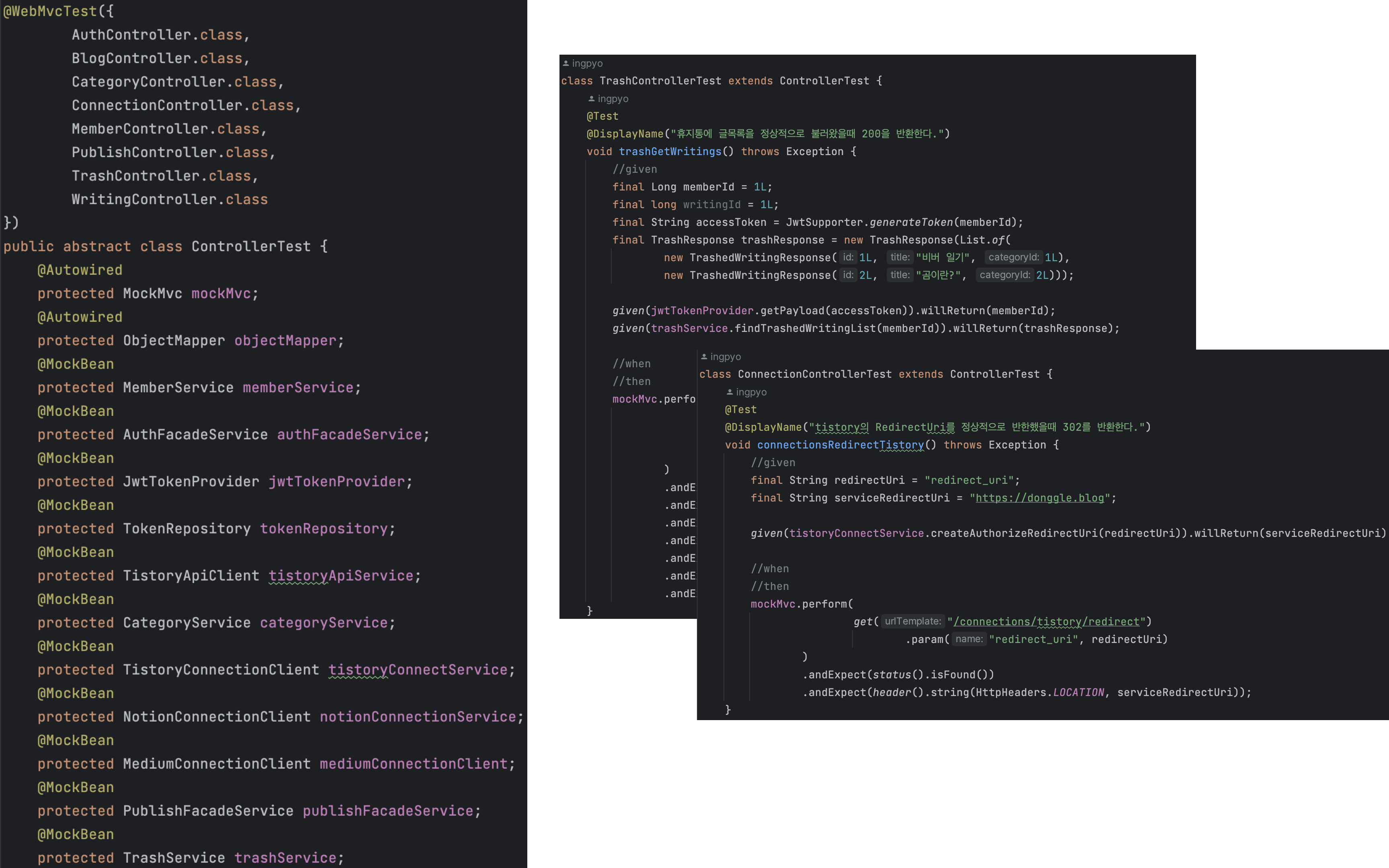1389x868 pixels.
Task: Click the mediumConnectionClient field name
Action: 414,765
